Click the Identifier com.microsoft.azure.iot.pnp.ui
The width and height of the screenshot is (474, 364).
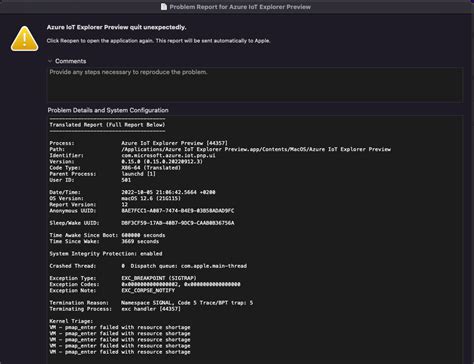[168, 155]
